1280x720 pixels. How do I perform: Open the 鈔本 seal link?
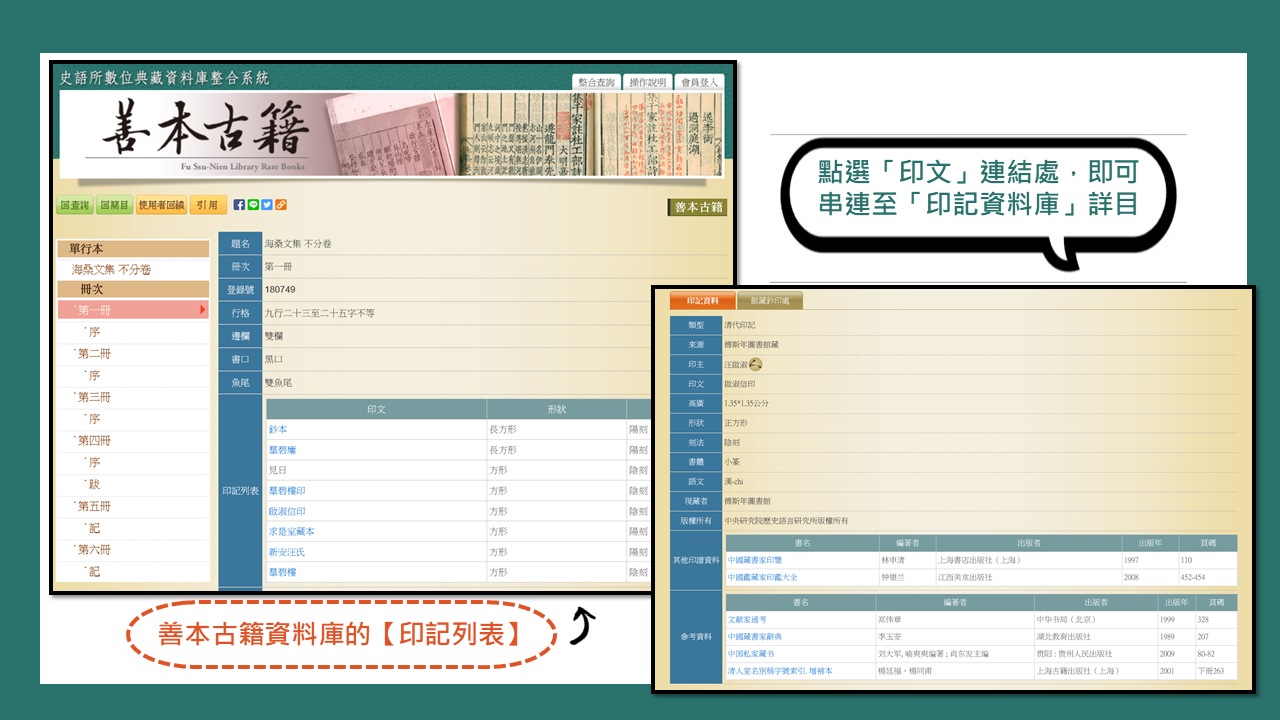pyautogui.click(x=277, y=429)
